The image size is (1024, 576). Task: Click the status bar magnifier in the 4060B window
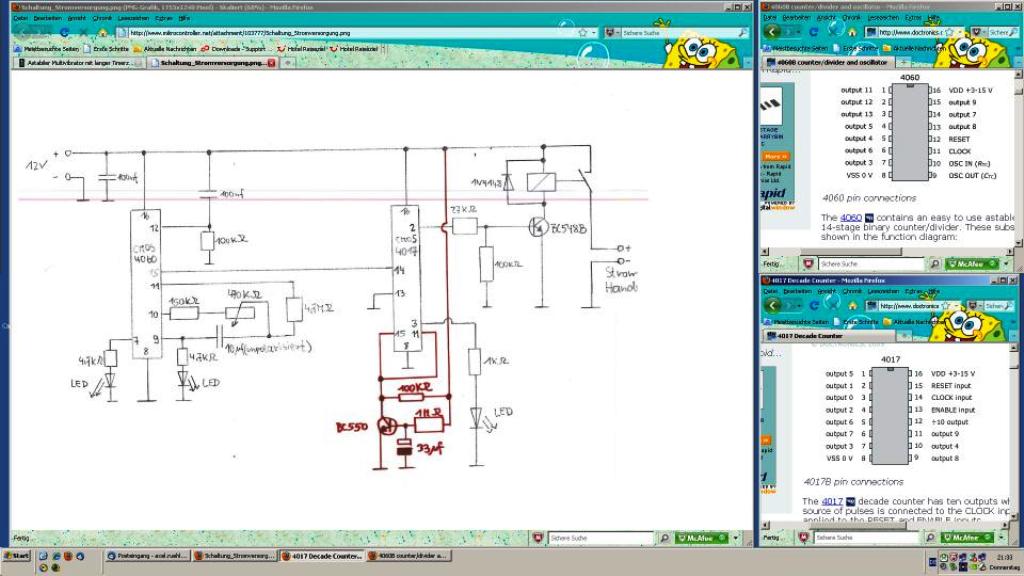(935, 264)
